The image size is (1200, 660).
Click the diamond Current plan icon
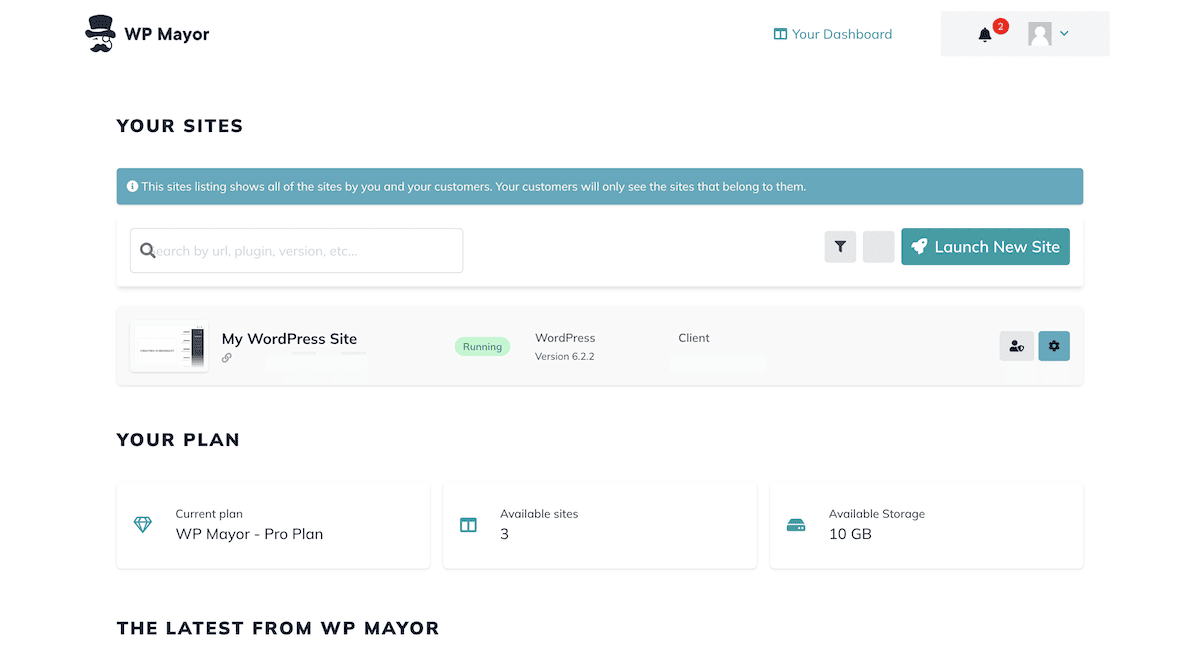tap(143, 525)
